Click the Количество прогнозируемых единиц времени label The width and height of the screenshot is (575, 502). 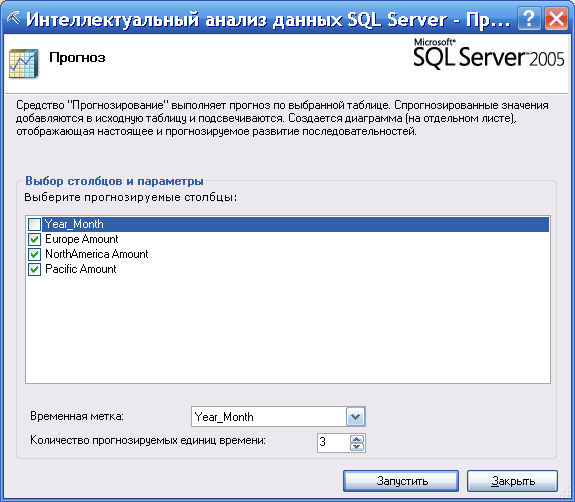coord(148,440)
